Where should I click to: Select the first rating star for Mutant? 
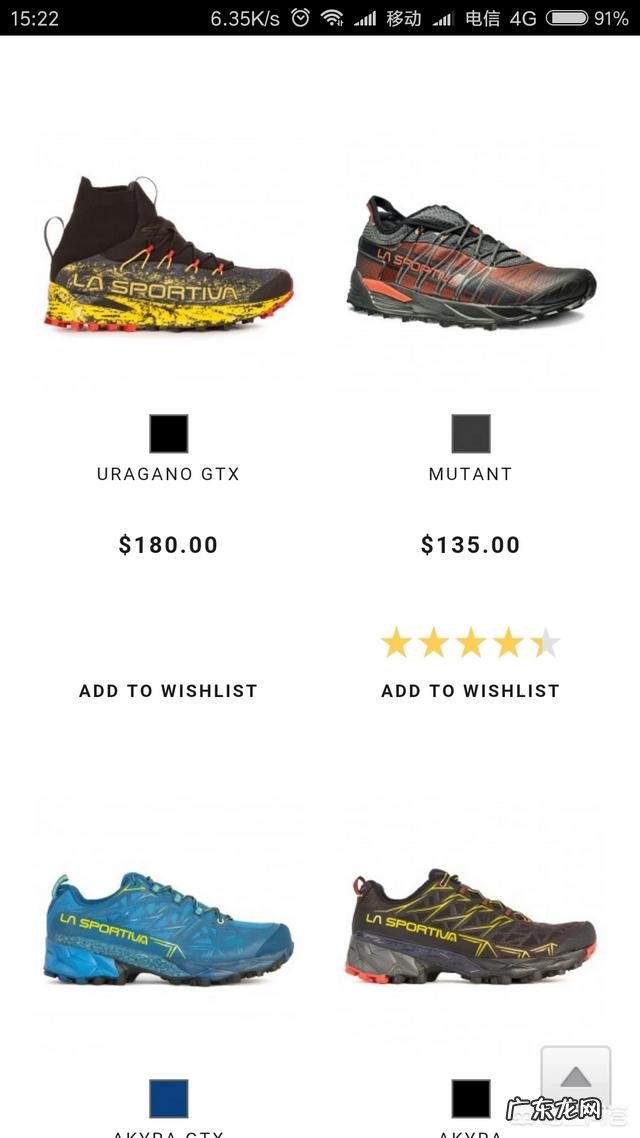(x=396, y=643)
